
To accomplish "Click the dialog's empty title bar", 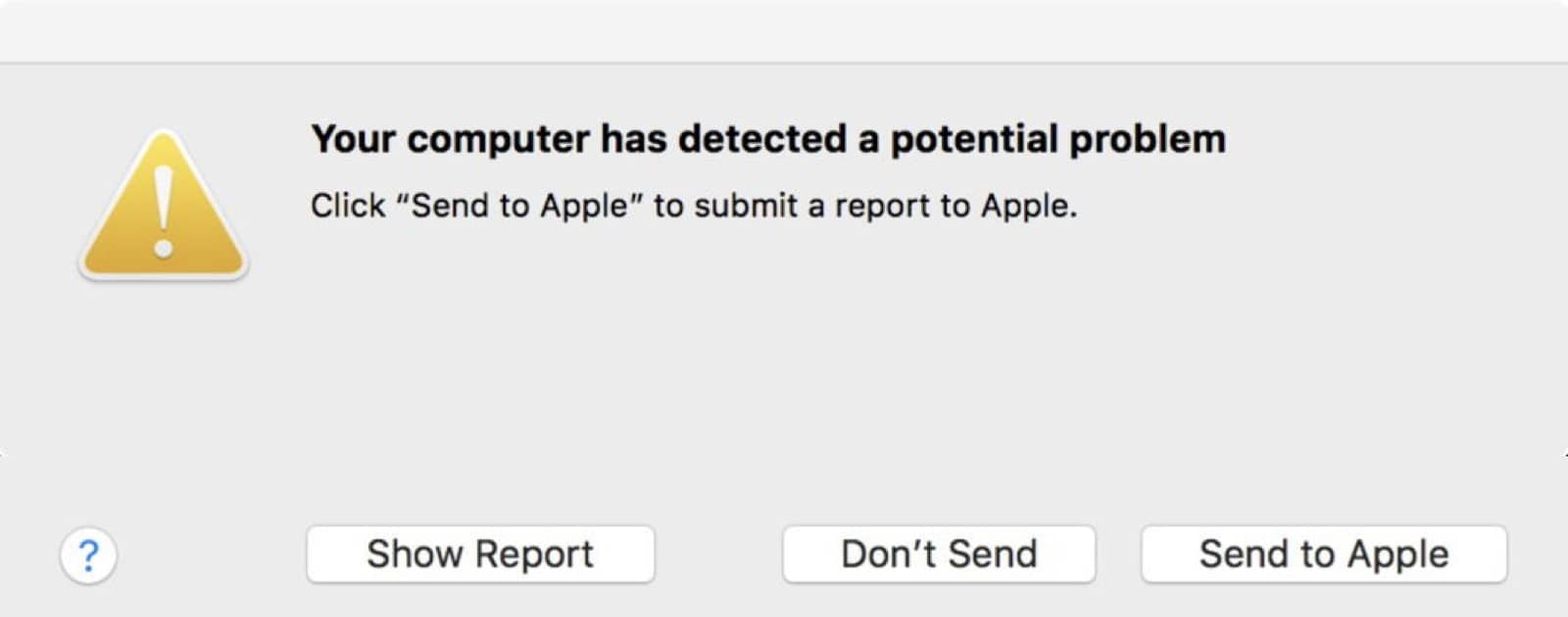I will (x=784, y=31).
